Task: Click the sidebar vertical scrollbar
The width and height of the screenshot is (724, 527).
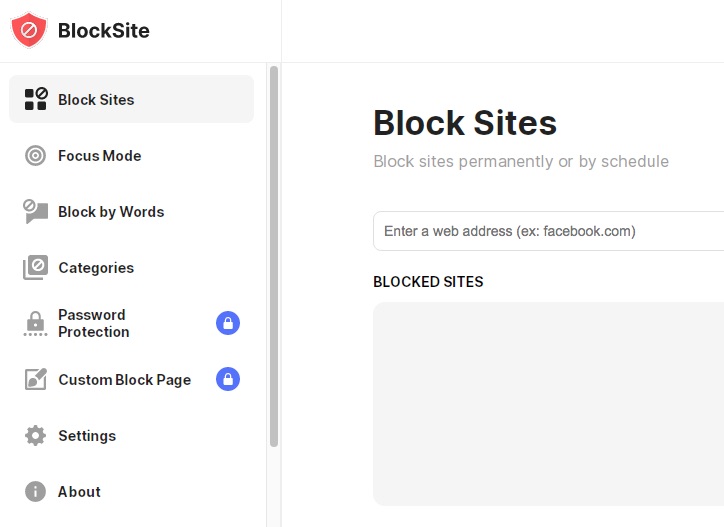Action: (x=274, y=256)
